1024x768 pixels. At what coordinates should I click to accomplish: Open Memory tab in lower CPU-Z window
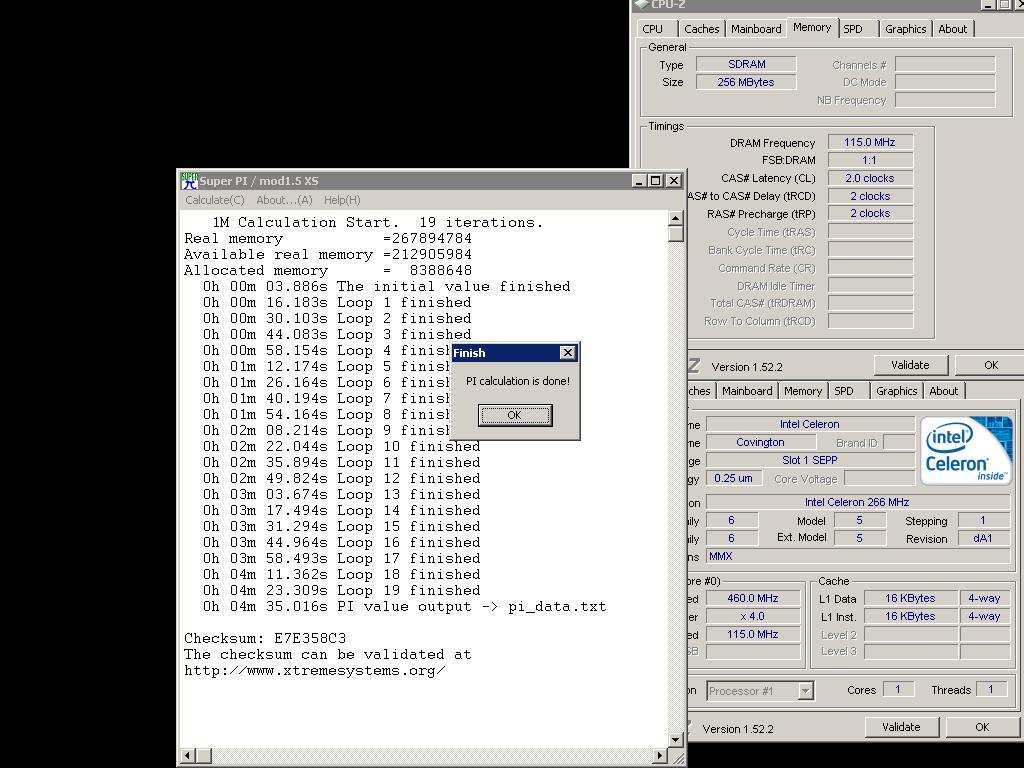(803, 391)
